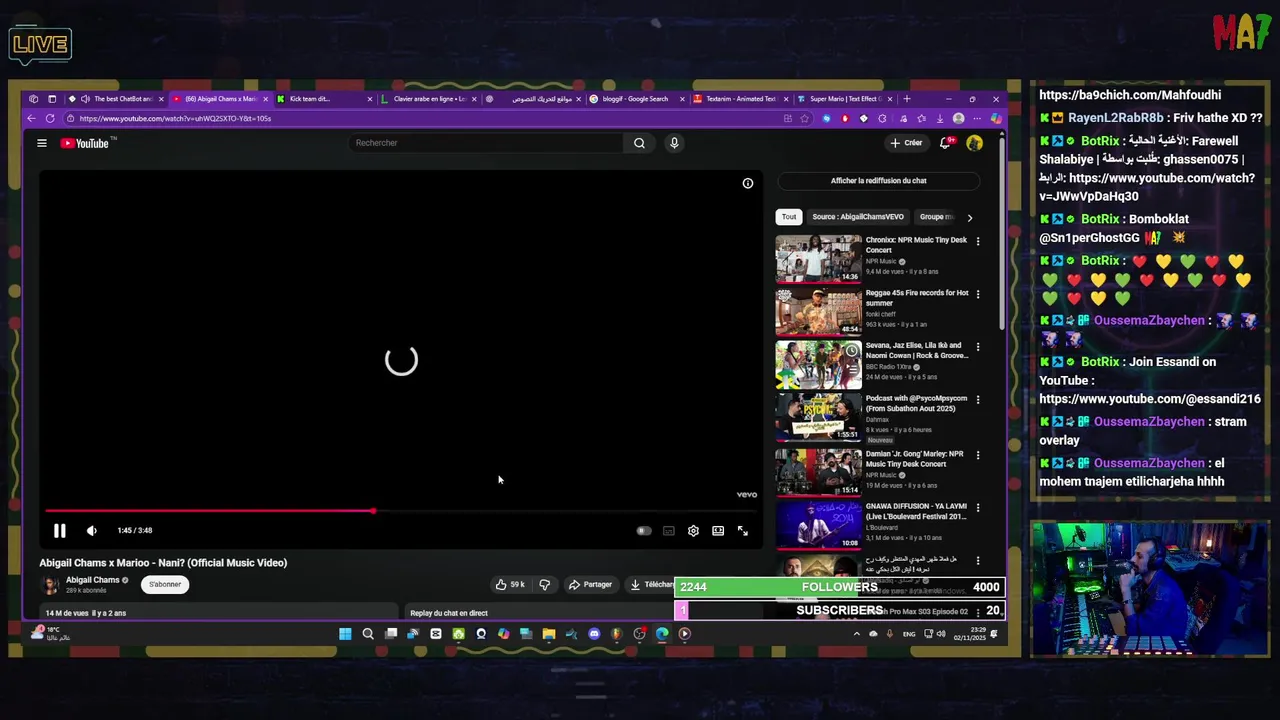Click the Créer button
This screenshot has width=1280, height=720.
tap(906, 143)
